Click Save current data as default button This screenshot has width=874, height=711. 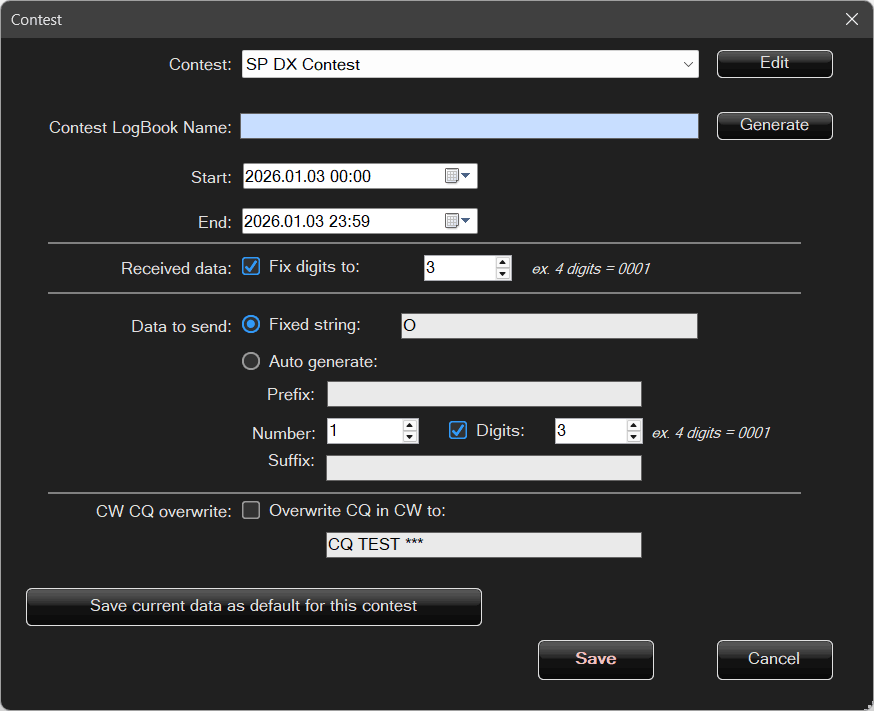tap(254, 606)
